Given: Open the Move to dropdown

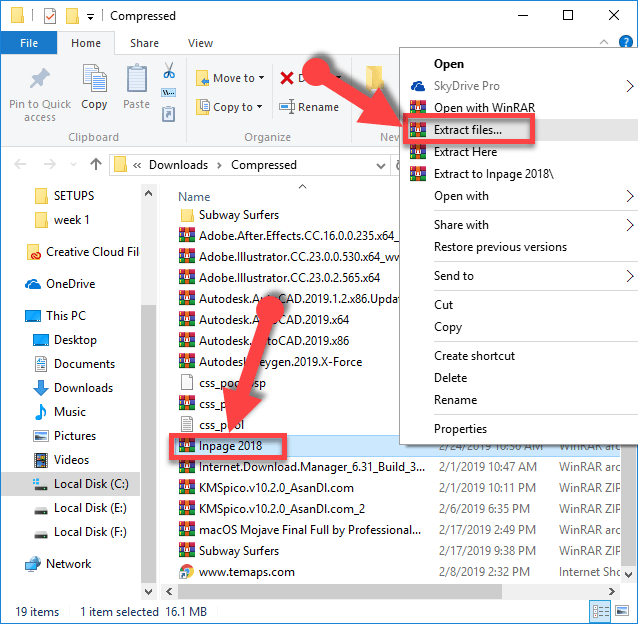Looking at the screenshot, I should pyautogui.click(x=230, y=78).
